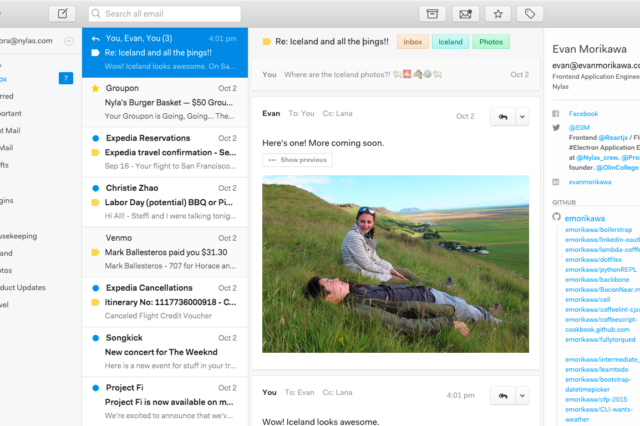Open Evan's Facebook profile link
Image resolution: width=640 pixels, height=426 pixels.
pos(583,114)
